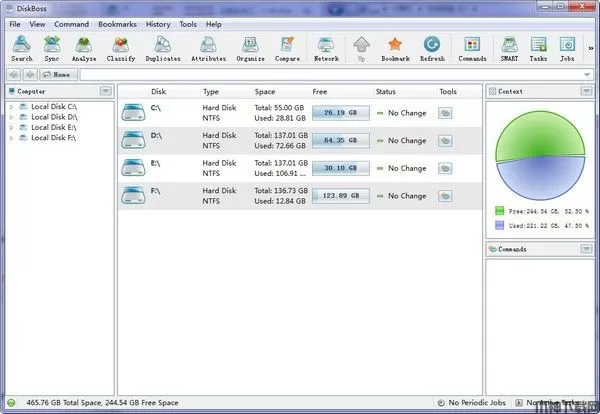600x414 pixels.
Task: Expand the Local Disk C:\ tree node
Action: (x=11, y=106)
